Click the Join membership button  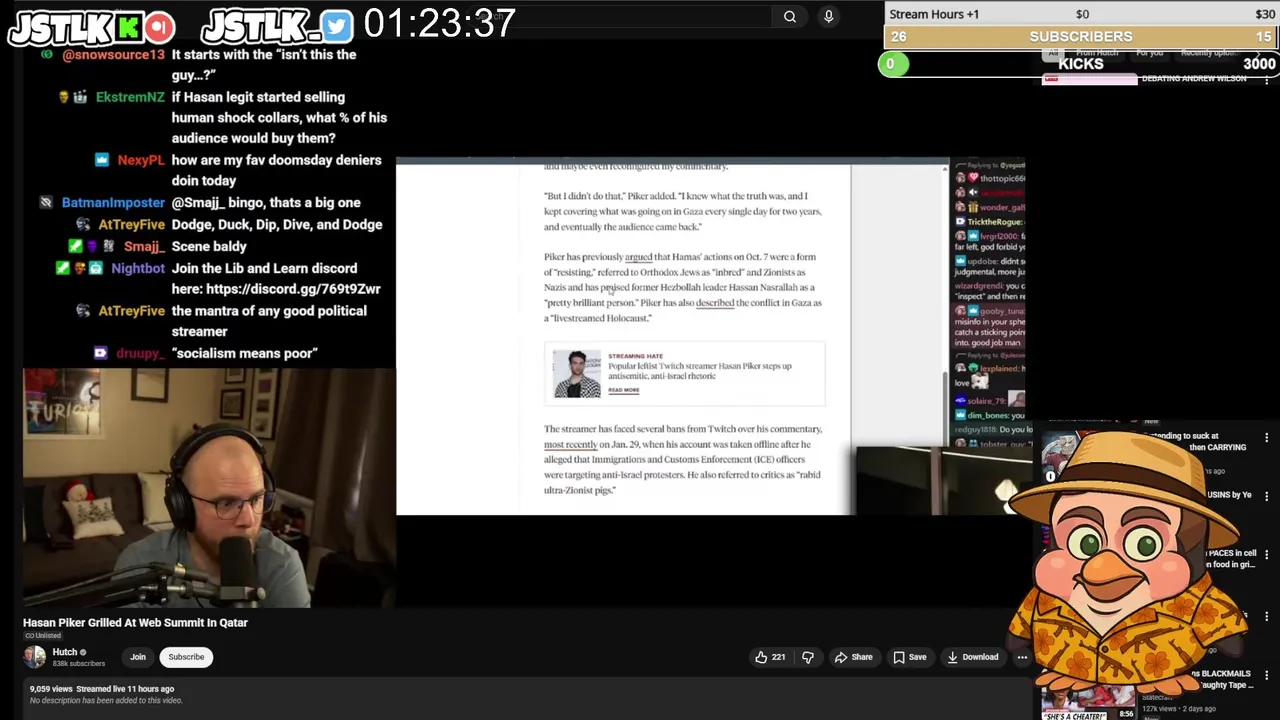(138, 657)
